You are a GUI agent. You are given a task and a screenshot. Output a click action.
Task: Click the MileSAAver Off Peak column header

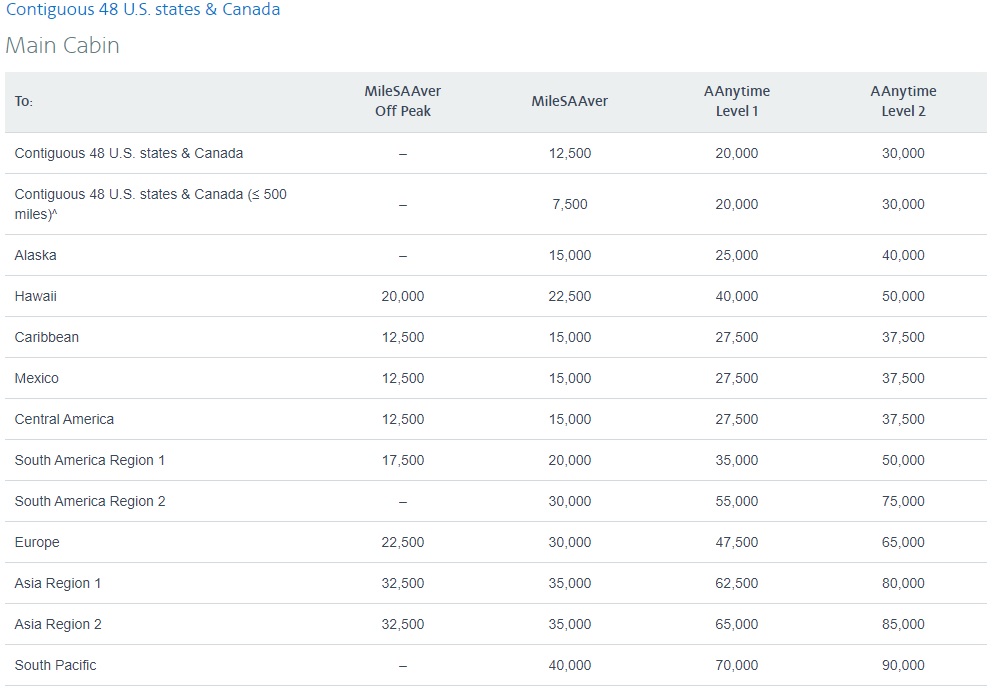coord(402,101)
